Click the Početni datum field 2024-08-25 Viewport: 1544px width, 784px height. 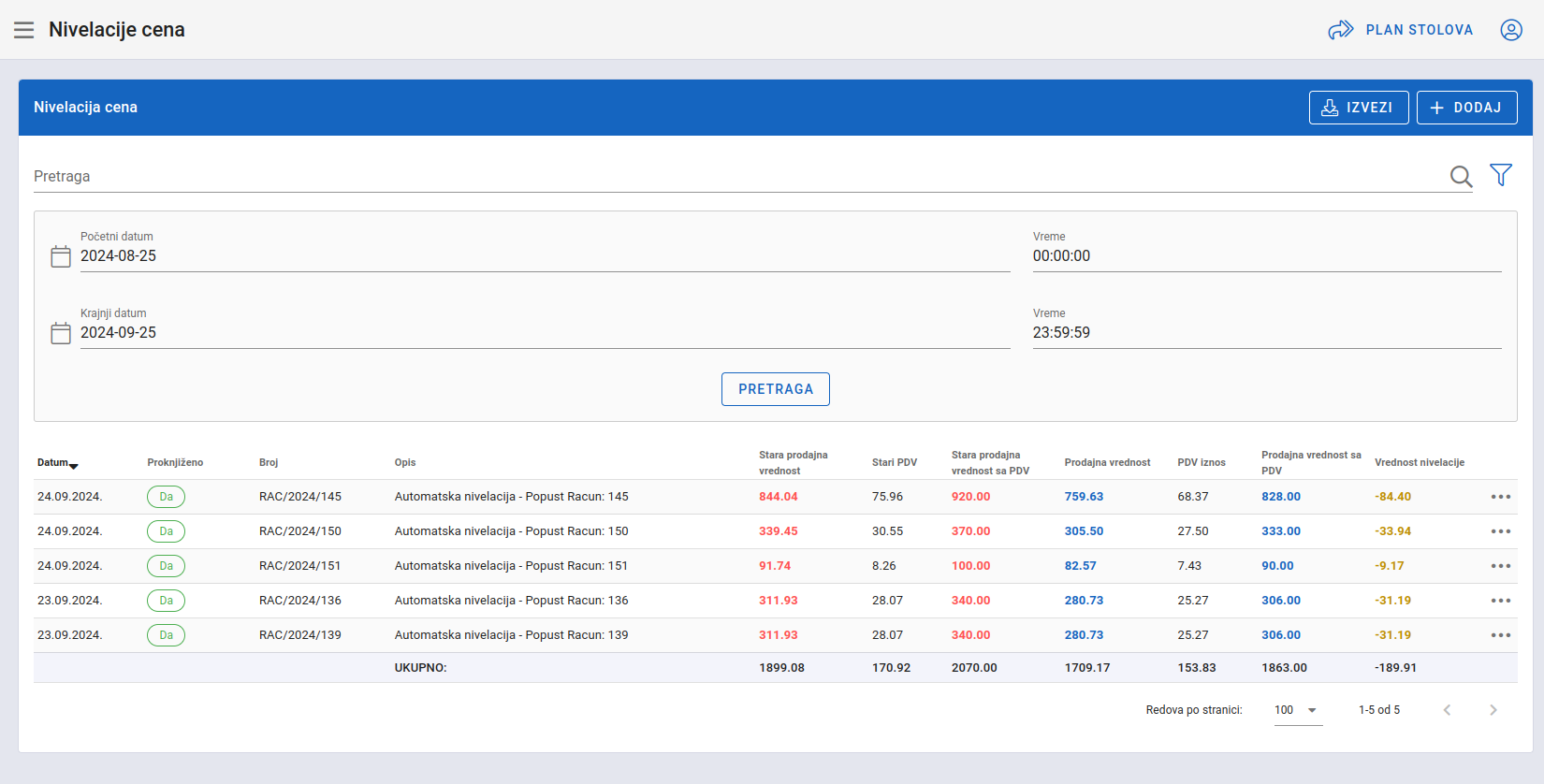point(545,256)
